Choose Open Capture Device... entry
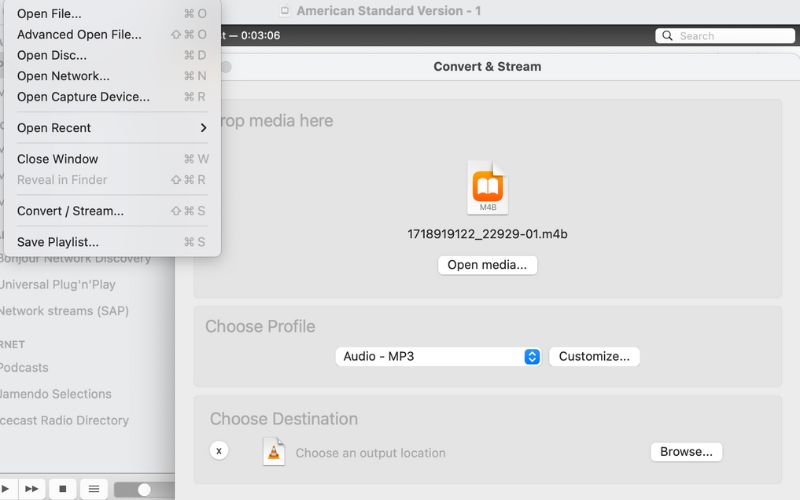800x500 pixels. click(x=112, y=97)
